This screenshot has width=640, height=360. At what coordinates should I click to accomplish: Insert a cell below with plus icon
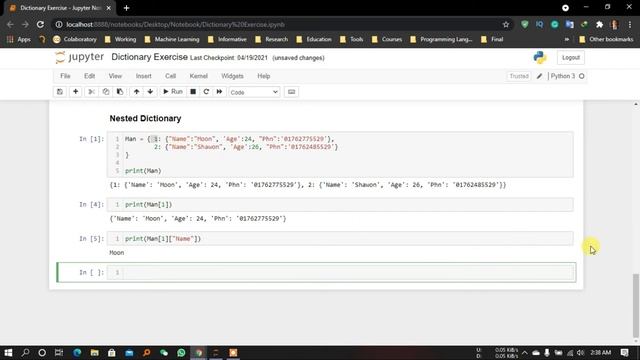pos(76,92)
